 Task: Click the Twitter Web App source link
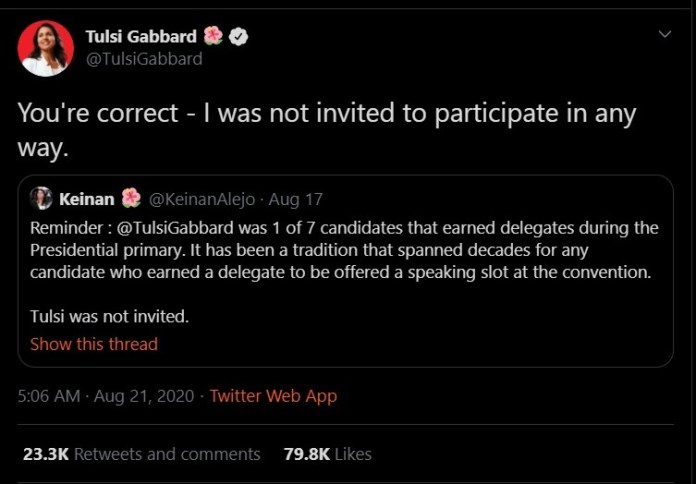[273, 396]
